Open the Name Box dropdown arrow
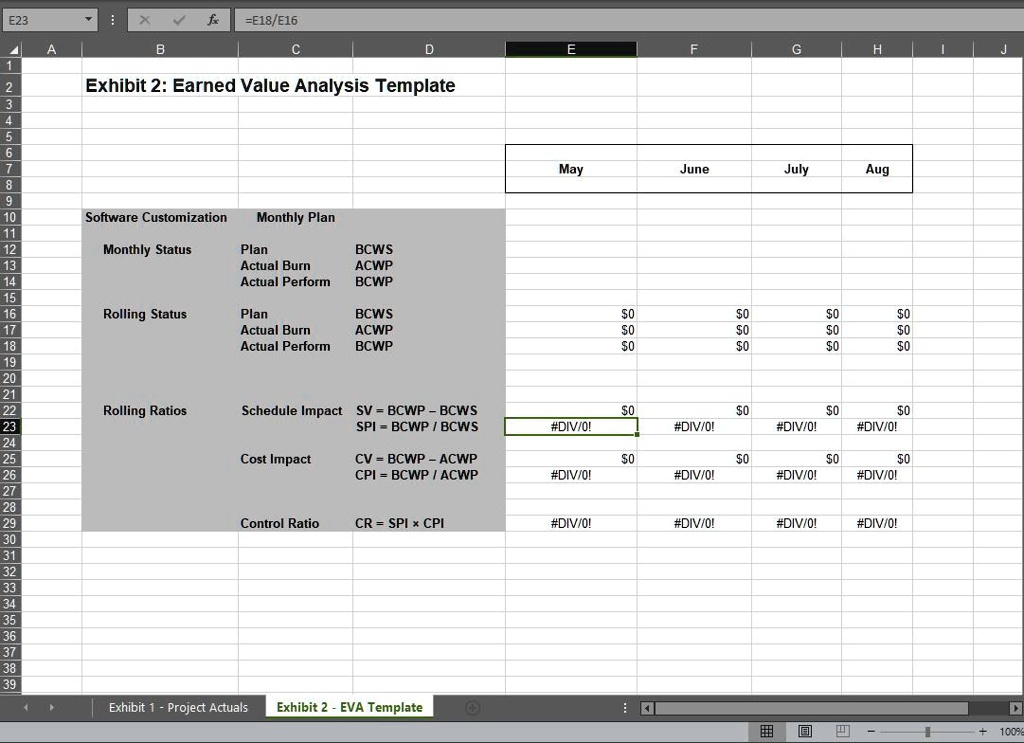The height and width of the screenshot is (743, 1024). point(87,19)
